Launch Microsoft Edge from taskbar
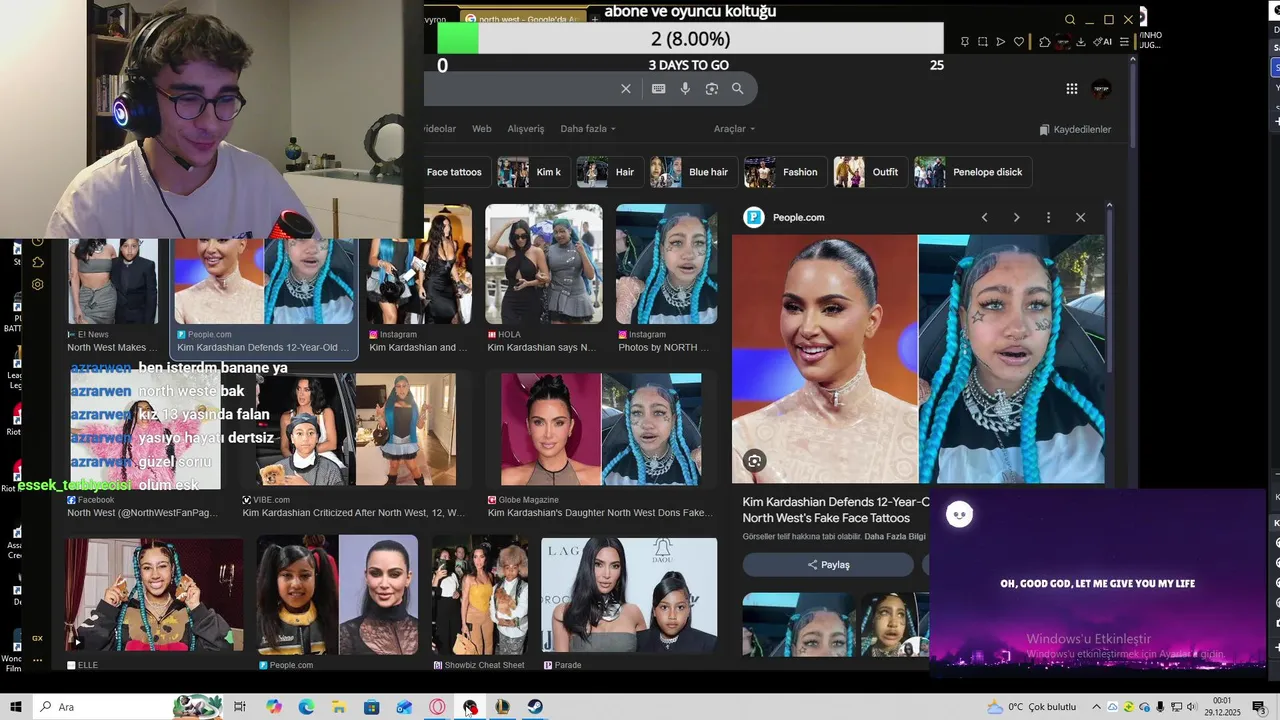Image resolution: width=1280 pixels, height=720 pixels. [x=306, y=707]
